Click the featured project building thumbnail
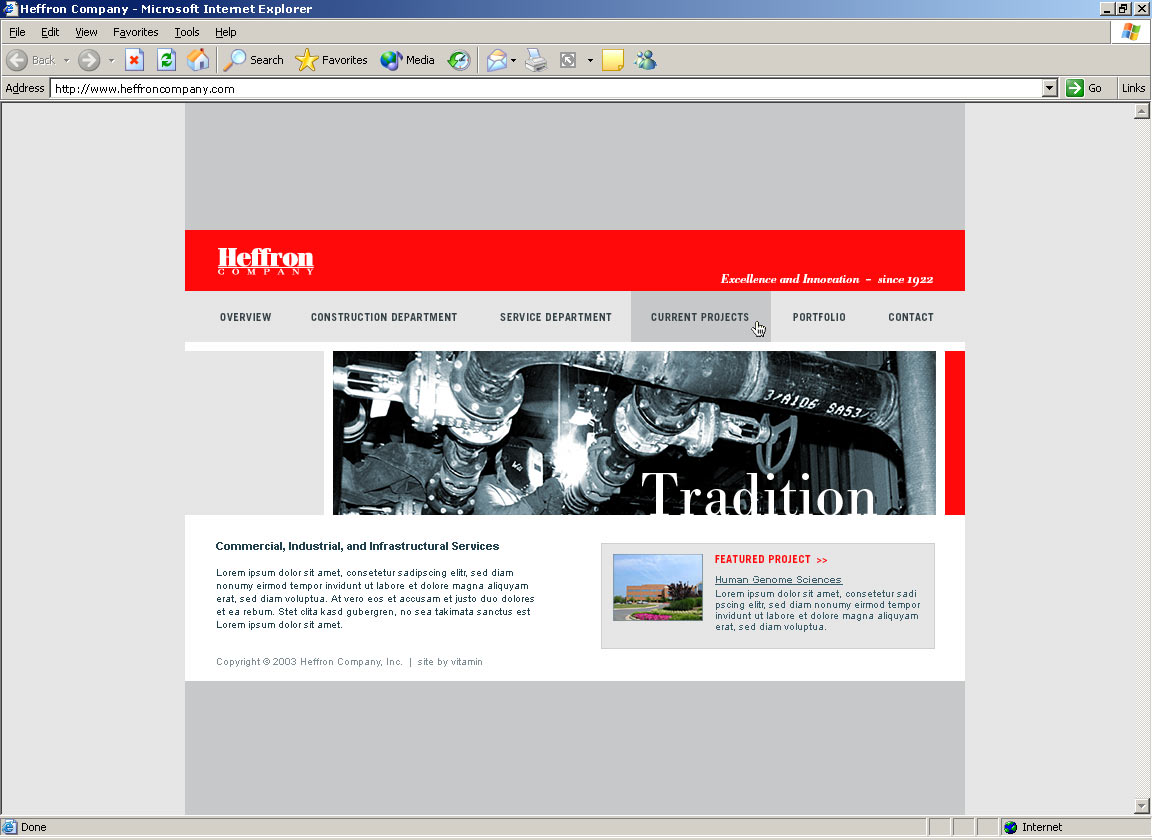1152x840 pixels. coord(657,587)
